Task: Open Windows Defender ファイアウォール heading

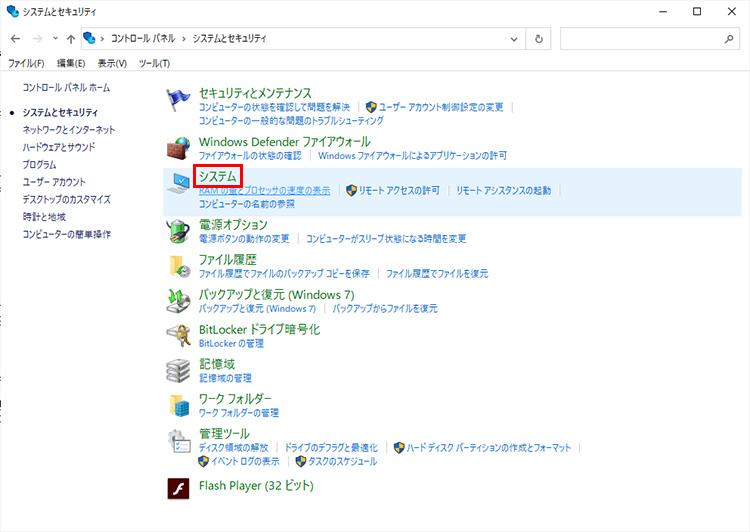Action: [285, 142]
